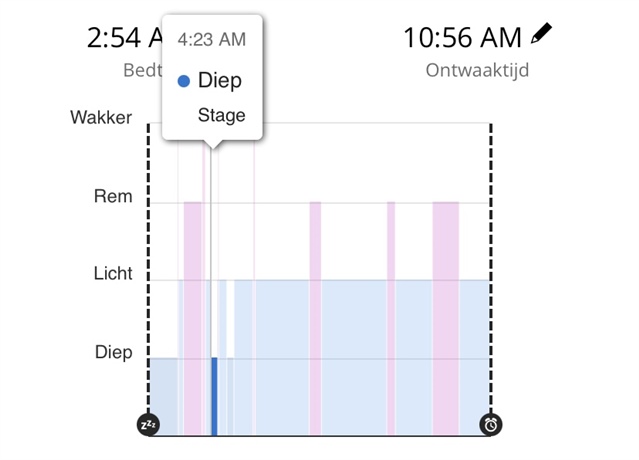
Task: Select the narrow REM bar mid-chart
Action: coord(315,319)
